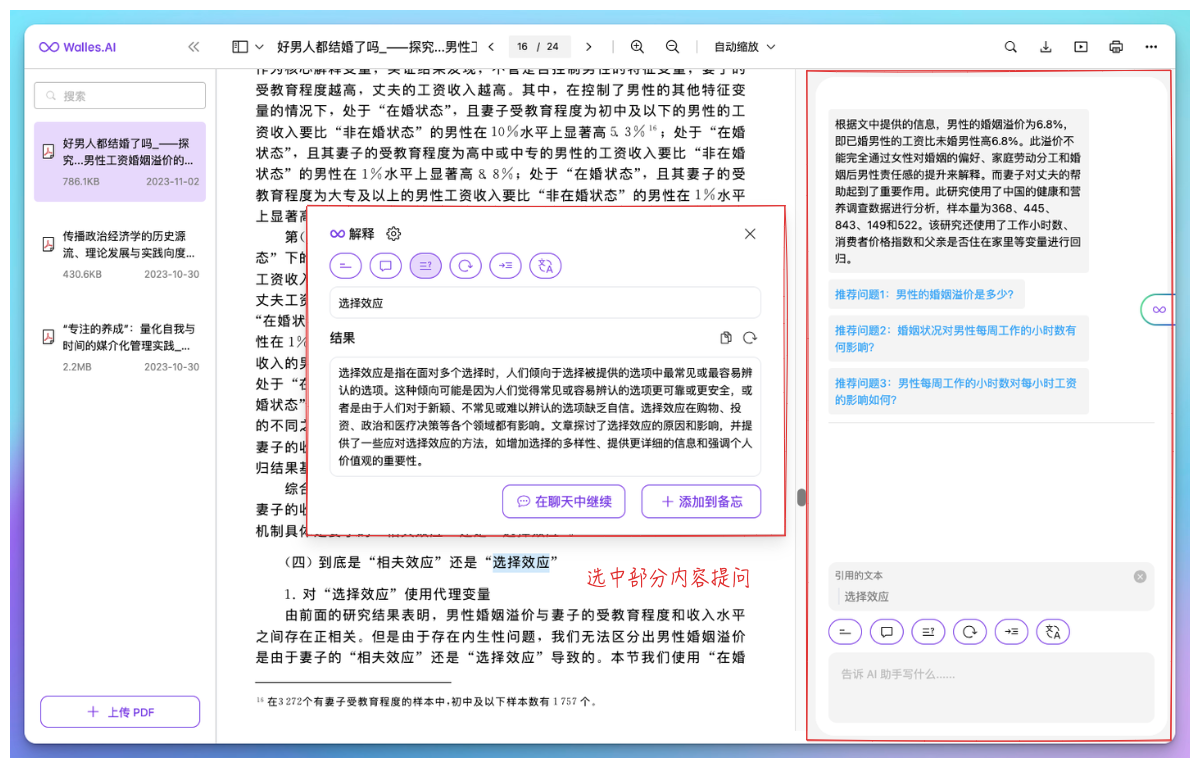1199x768 pixels.
Task: Click the 结果 heading in popup
Action: tap(342, 337)
